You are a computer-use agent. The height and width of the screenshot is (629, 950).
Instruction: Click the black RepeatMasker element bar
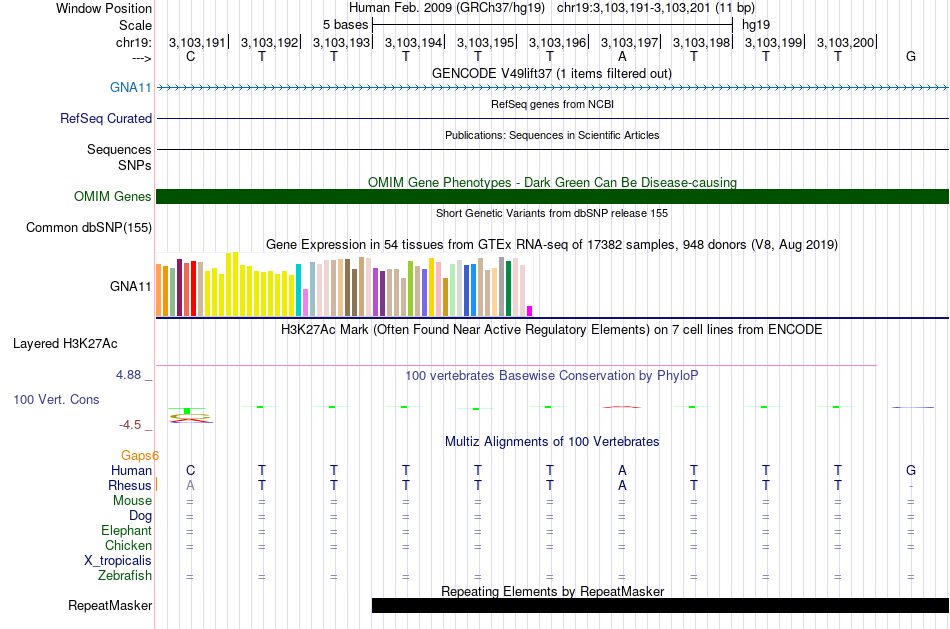[x=660, y=605]
